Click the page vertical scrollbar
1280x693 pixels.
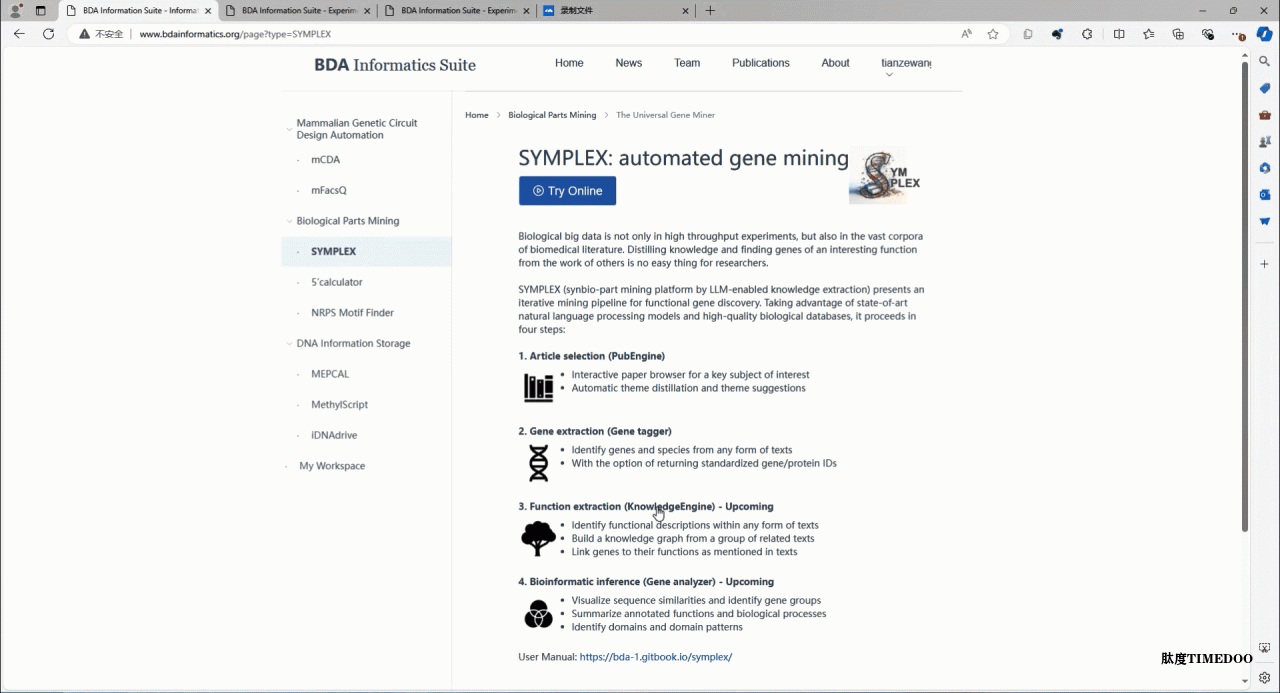coord(1245,296)
